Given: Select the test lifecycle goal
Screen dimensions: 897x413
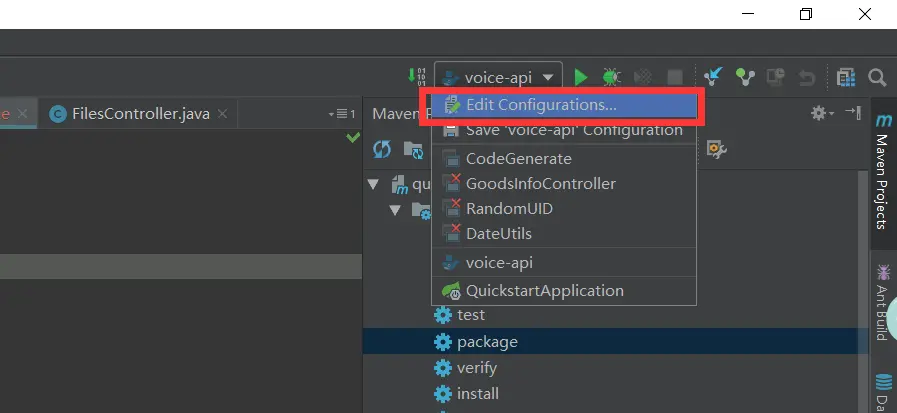Looking at the screenshot, I should tap(471, 315).
